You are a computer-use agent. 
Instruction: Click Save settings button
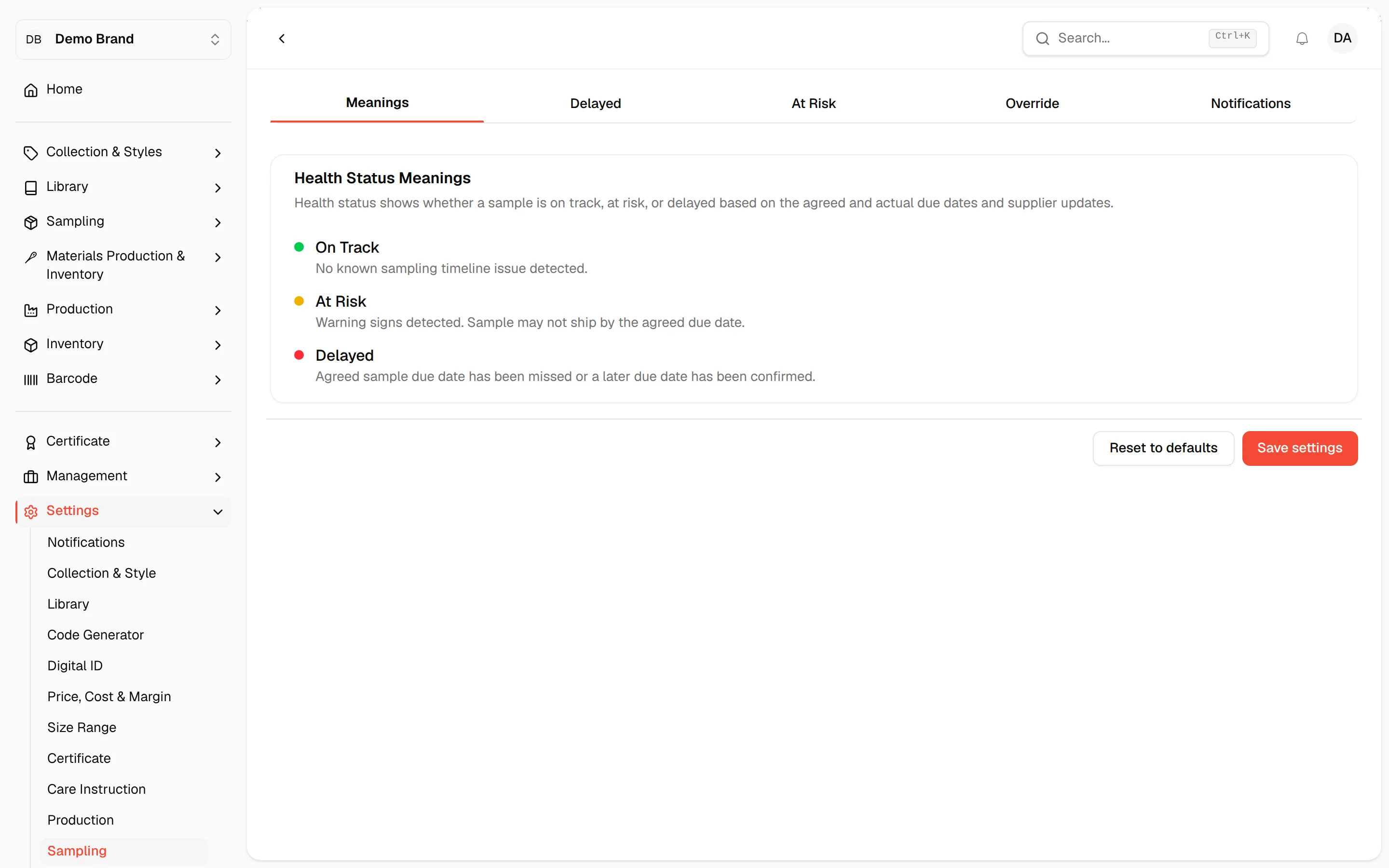tap(1299, 448)
